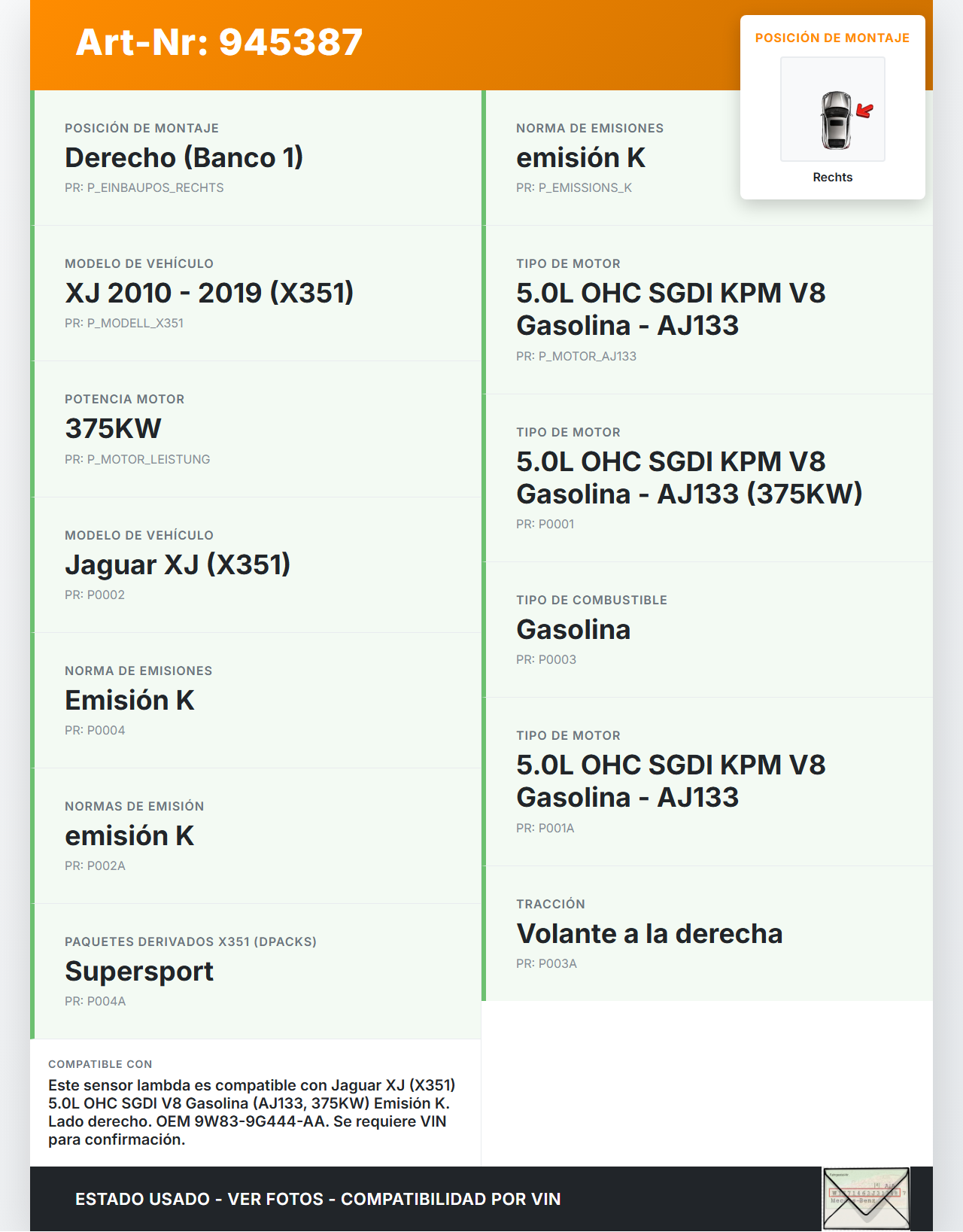Click the orange POSICIÓN DE MONTAJE panel title
The height and width of the screenshot is (1232, 963).
click(x=832, y=38)
